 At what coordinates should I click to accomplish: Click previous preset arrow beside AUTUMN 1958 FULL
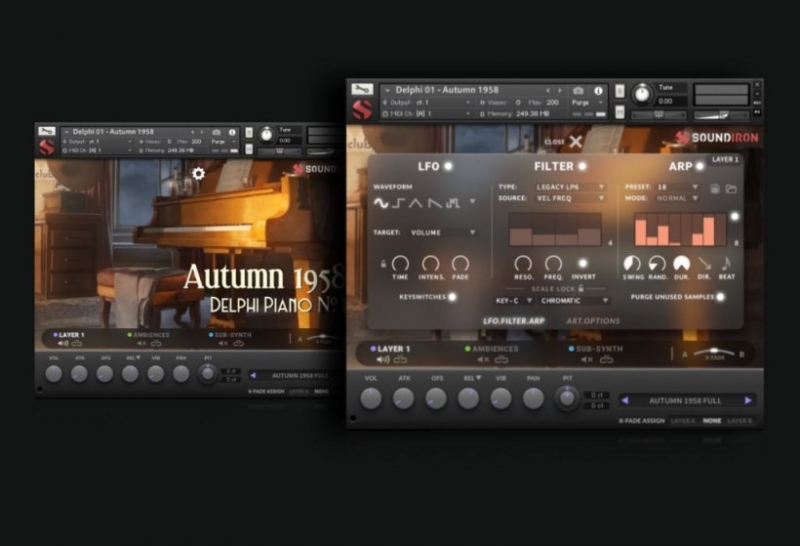(x=625, y=401)
